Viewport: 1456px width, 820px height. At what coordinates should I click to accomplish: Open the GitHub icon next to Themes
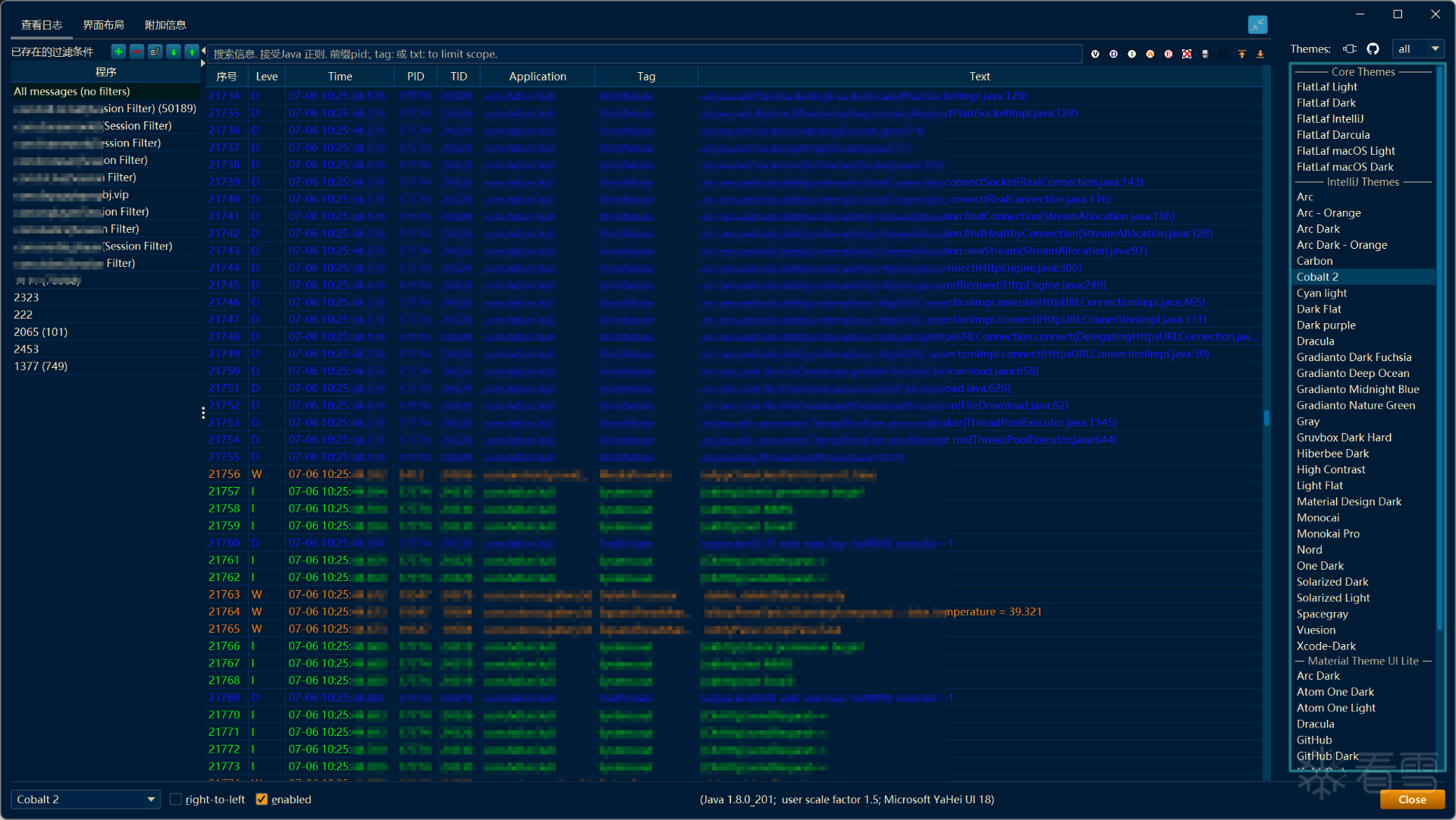1373,49
